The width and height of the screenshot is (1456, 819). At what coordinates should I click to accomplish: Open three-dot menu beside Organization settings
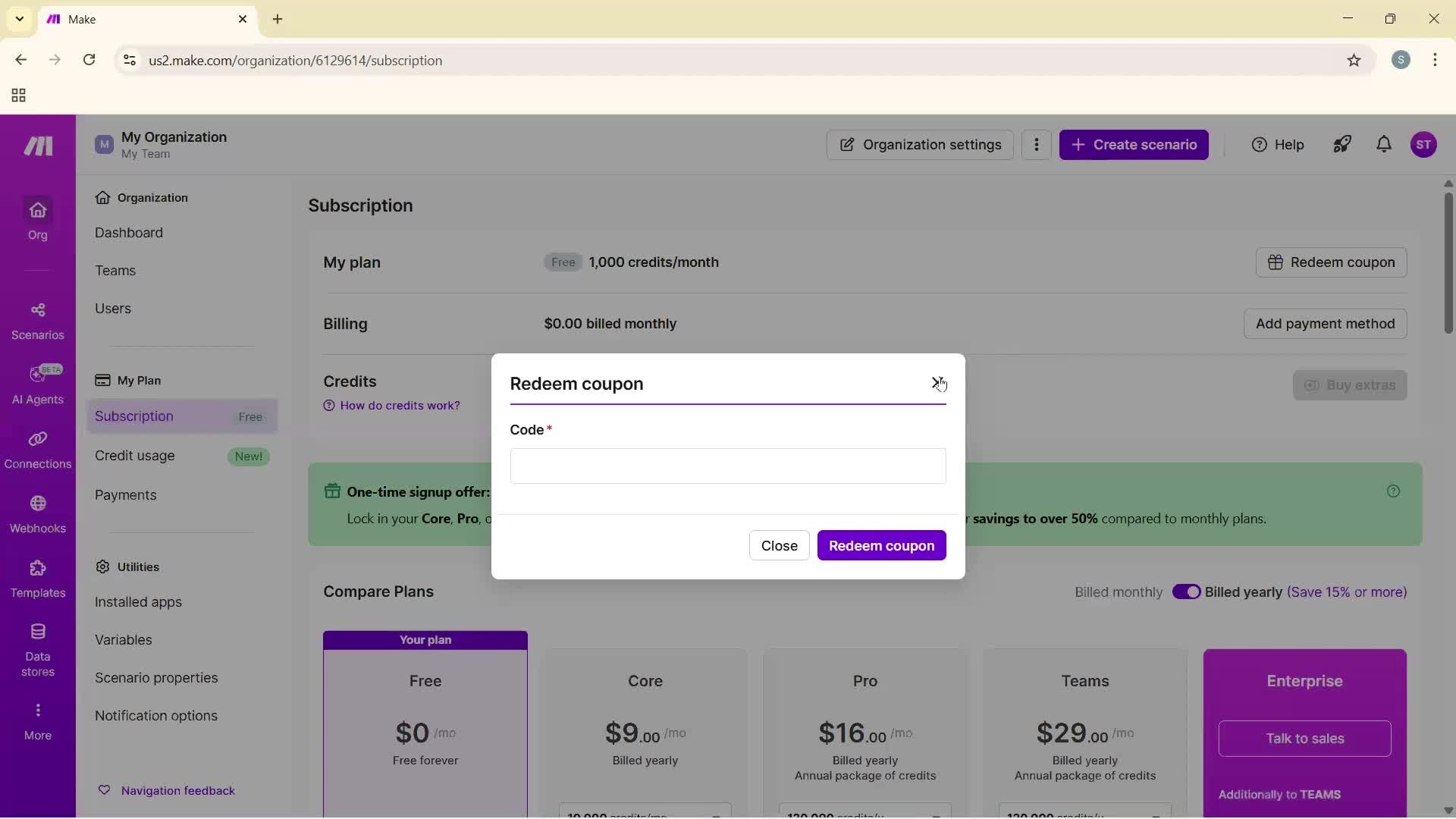(x=1037, y=144)
